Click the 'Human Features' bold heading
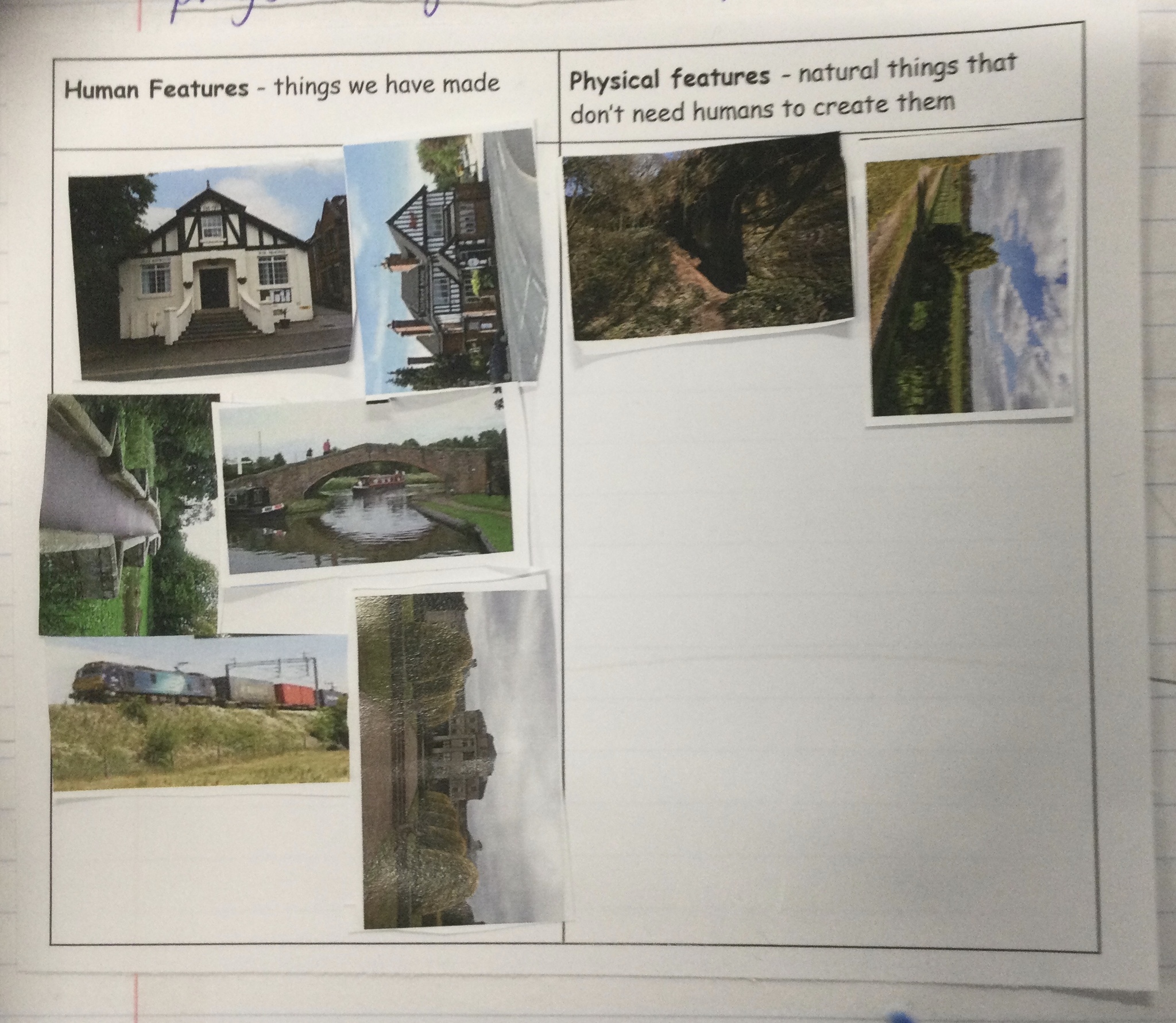This screenshot has height=1023, width=1176. [156, 90]
